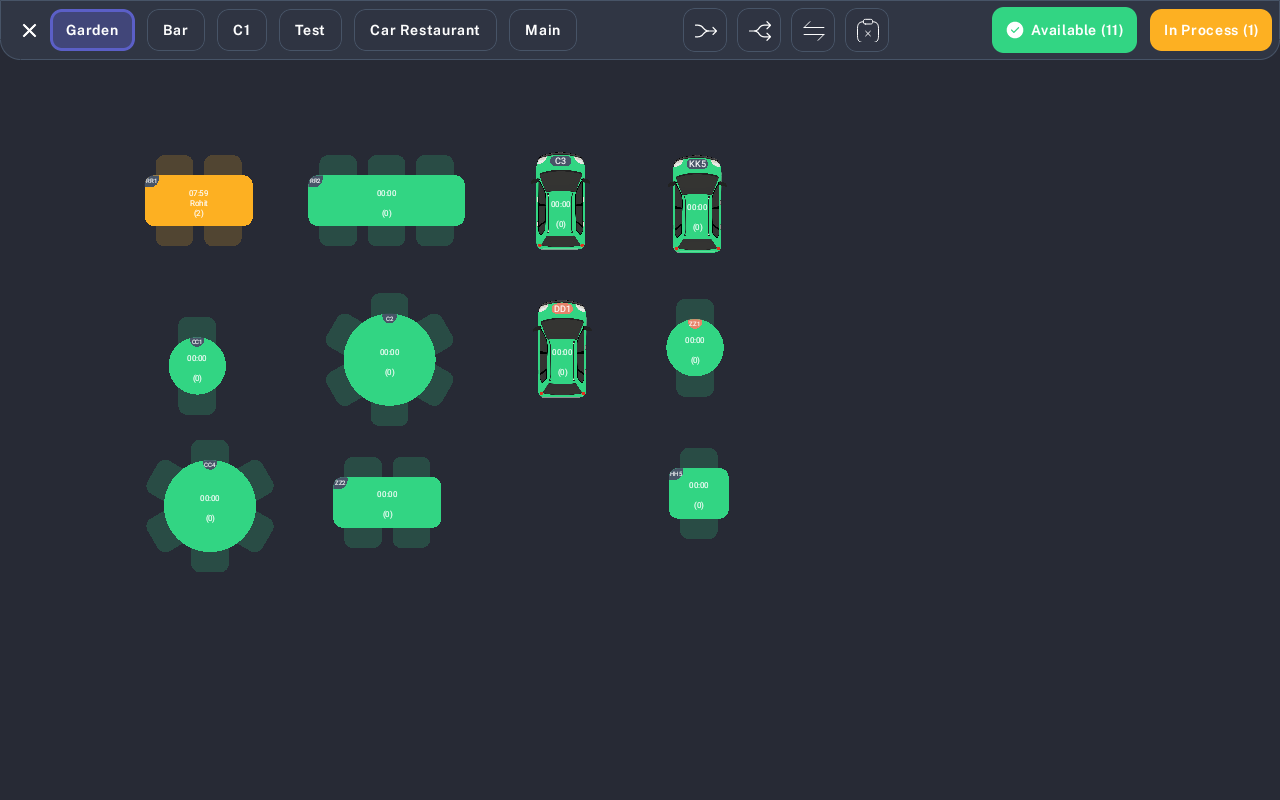Click the merge tables icon

[705, 30]
